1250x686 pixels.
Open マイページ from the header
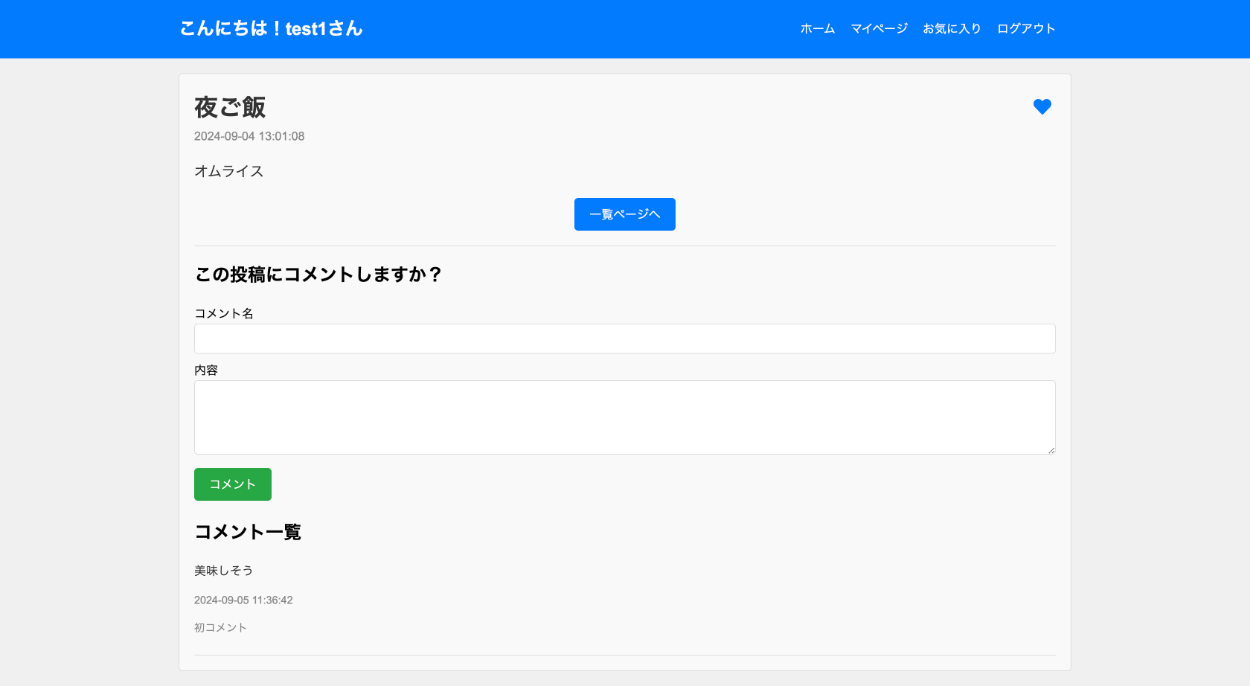(x=879, y=29)
